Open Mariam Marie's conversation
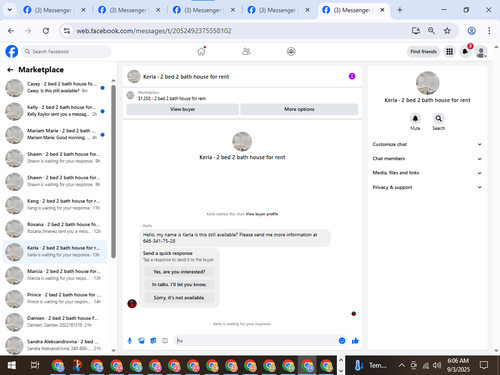 pyautogui.click(x=55, y=135)
